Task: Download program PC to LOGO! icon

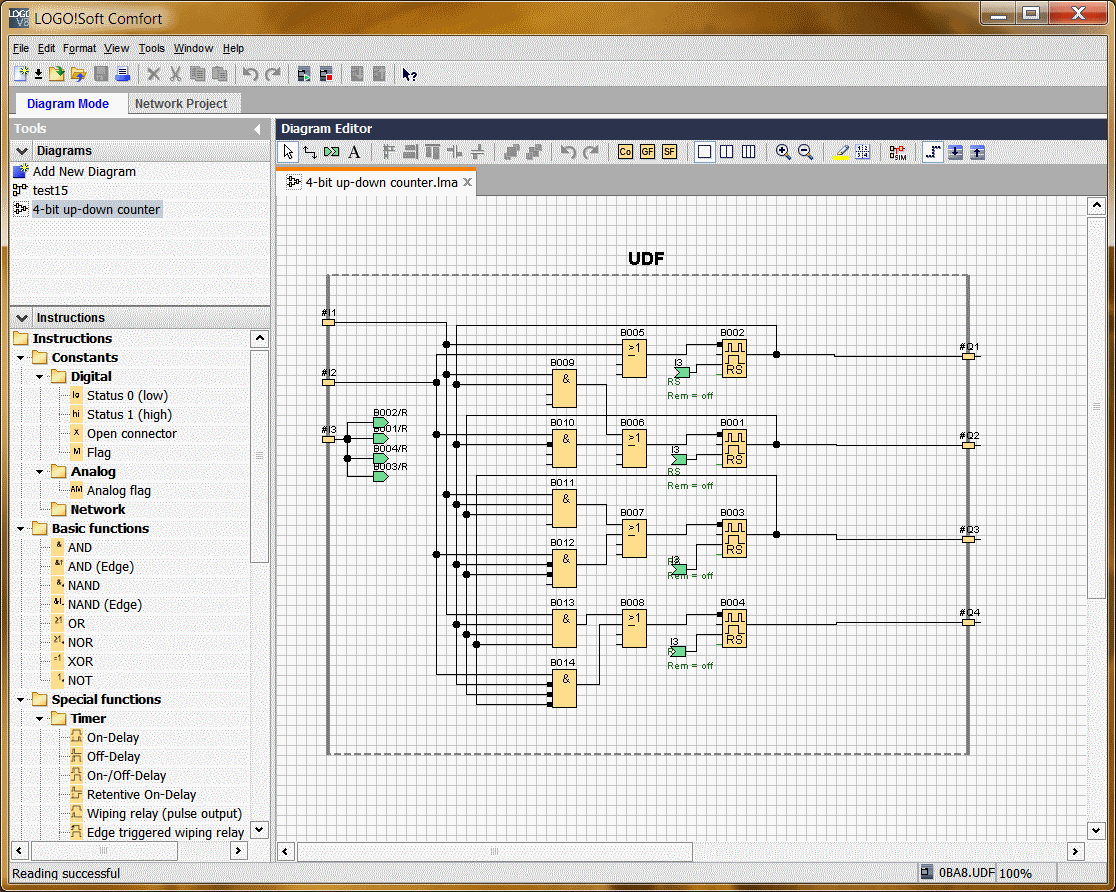Action: pos(955,152)
